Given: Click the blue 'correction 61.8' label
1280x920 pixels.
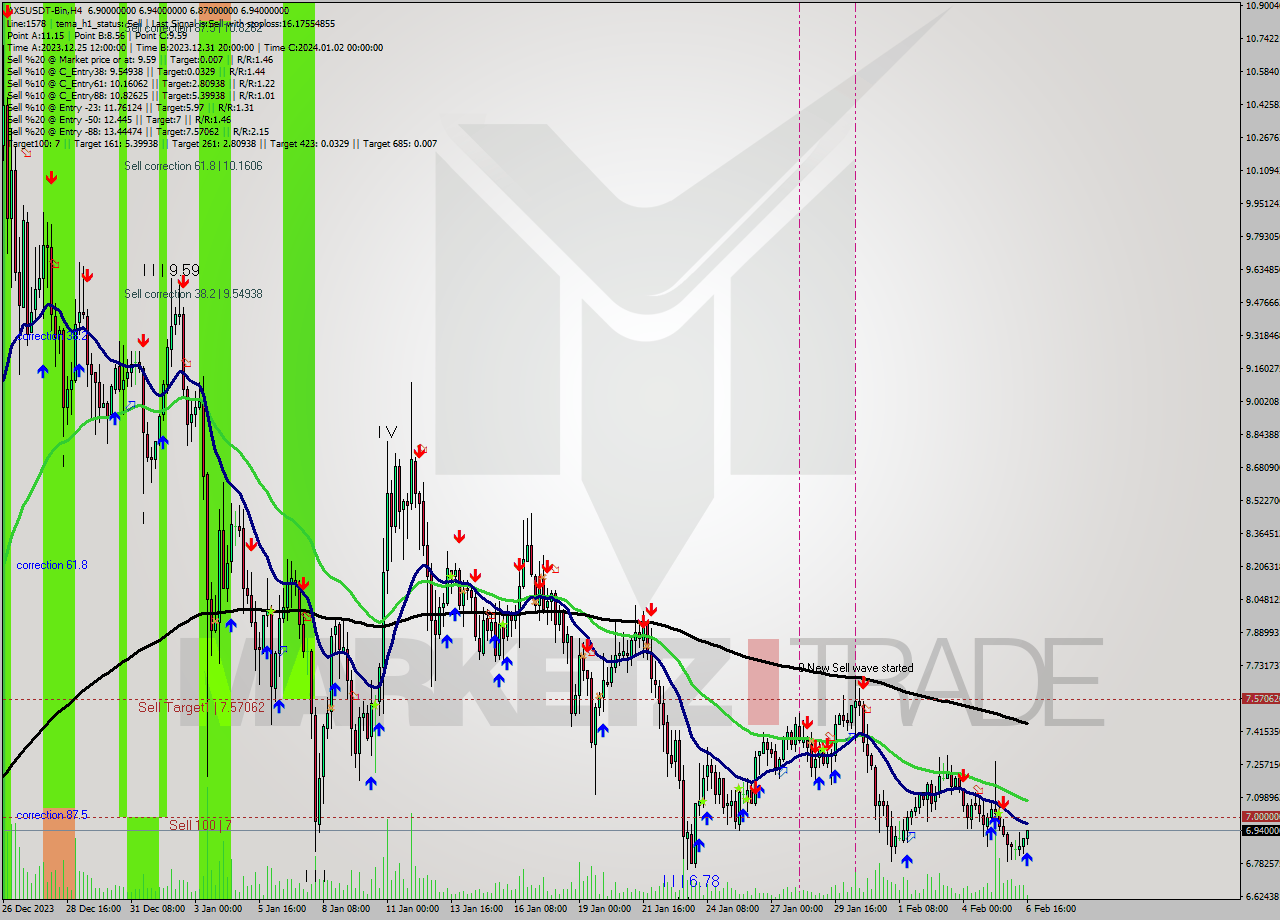Looking at the screenshot, I should 52,565.
